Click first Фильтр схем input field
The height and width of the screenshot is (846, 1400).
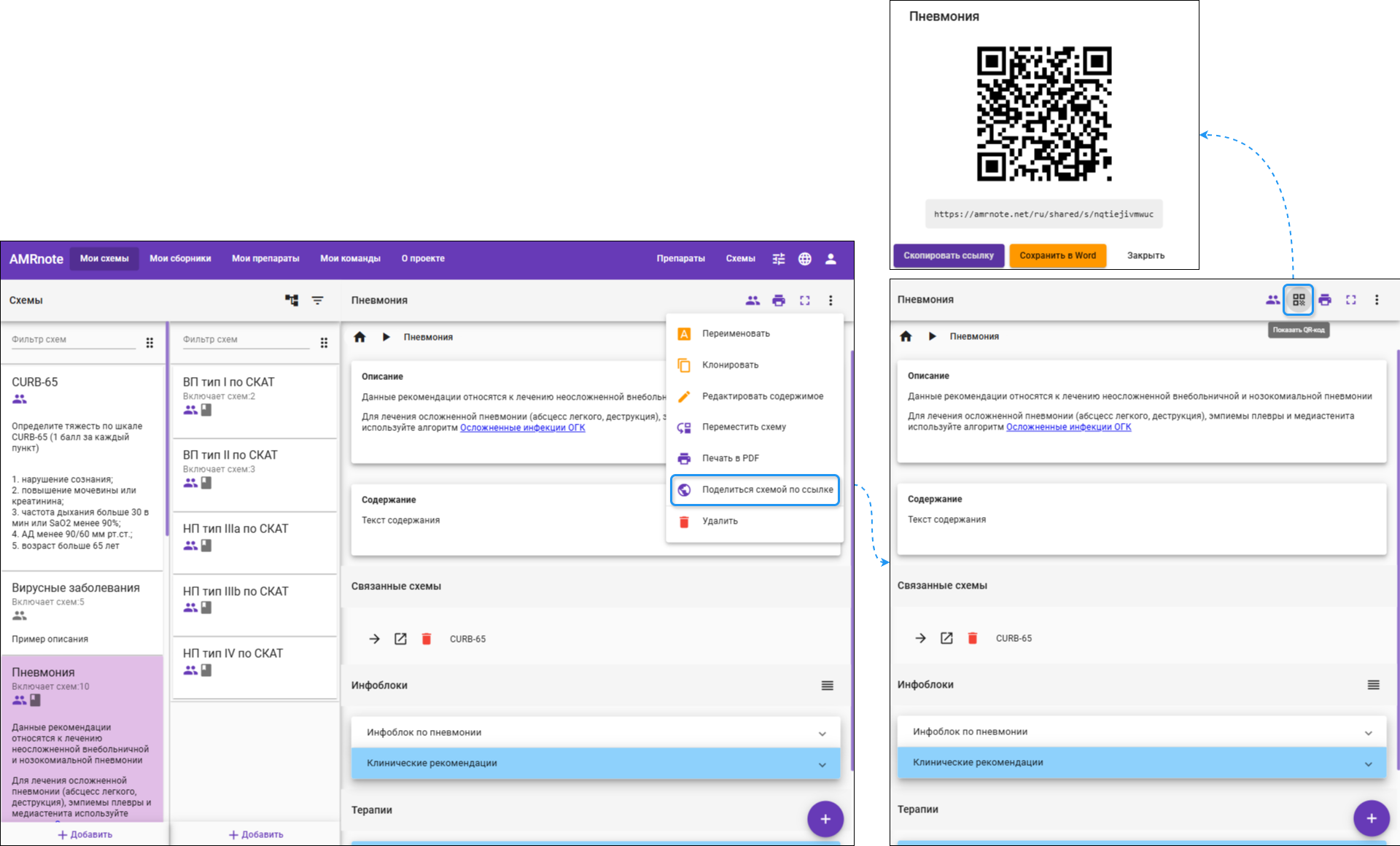point(73,340)
